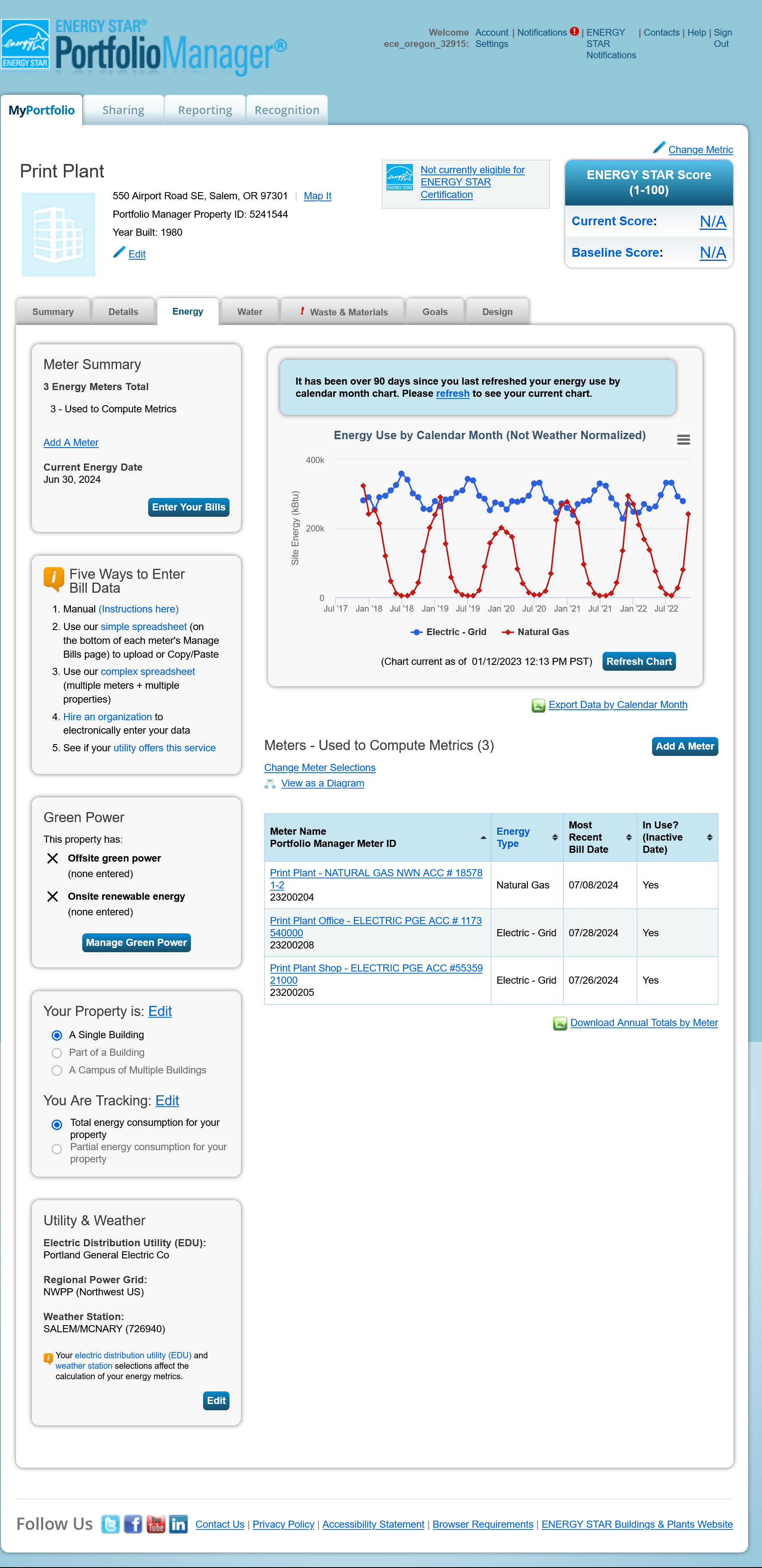Open the LinkedIn follow icon
The height and width of the screenshot is (1568, 762).
tap(178, 1524)
